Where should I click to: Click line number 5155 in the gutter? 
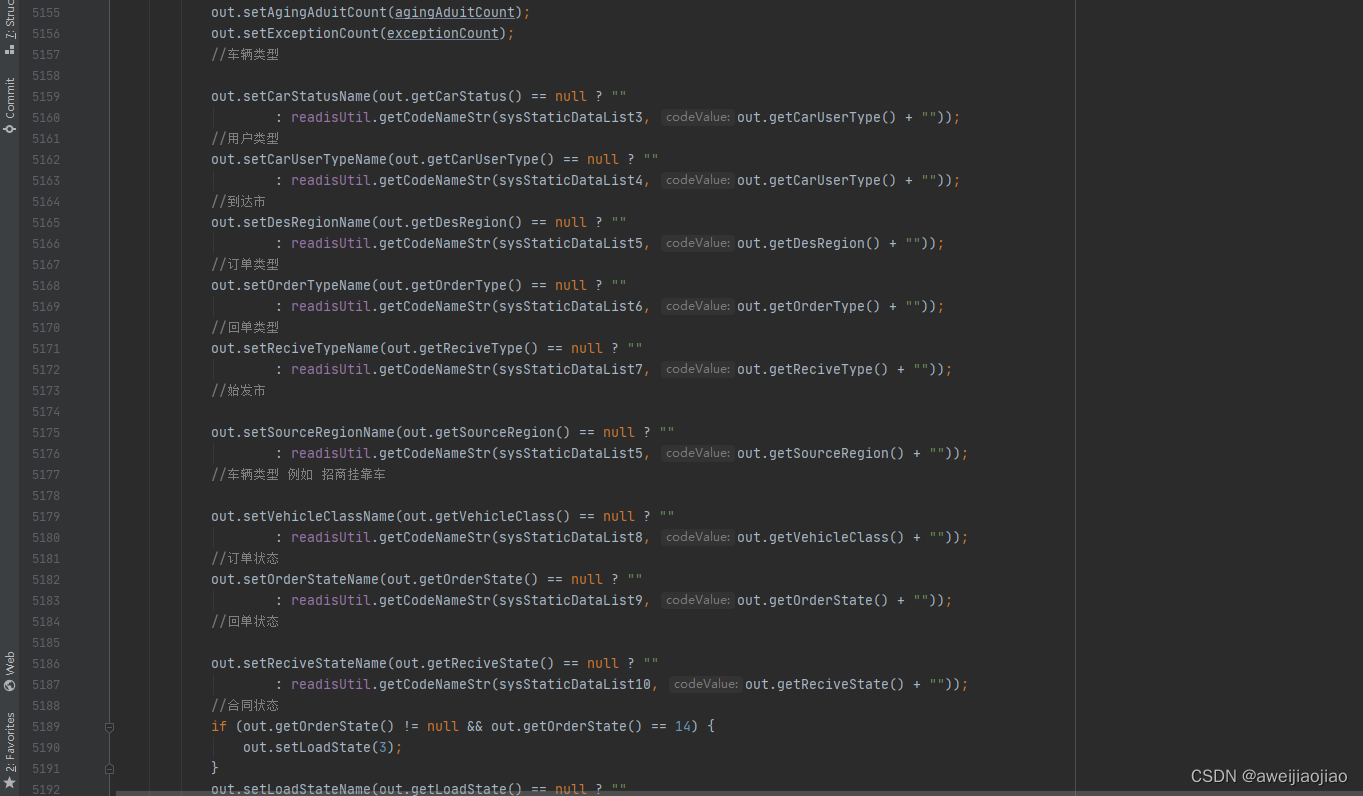[46, 13]
